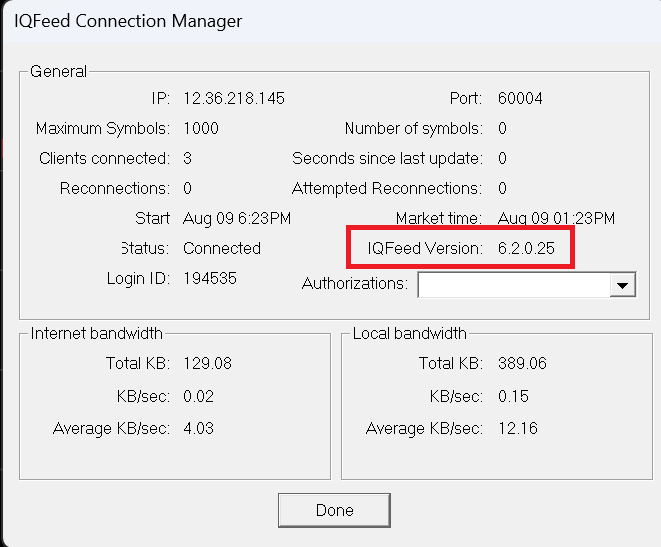Open the Authorizations dropdown arrow
The height and width of the screenshot is (547, 661).
coord(623,285)
